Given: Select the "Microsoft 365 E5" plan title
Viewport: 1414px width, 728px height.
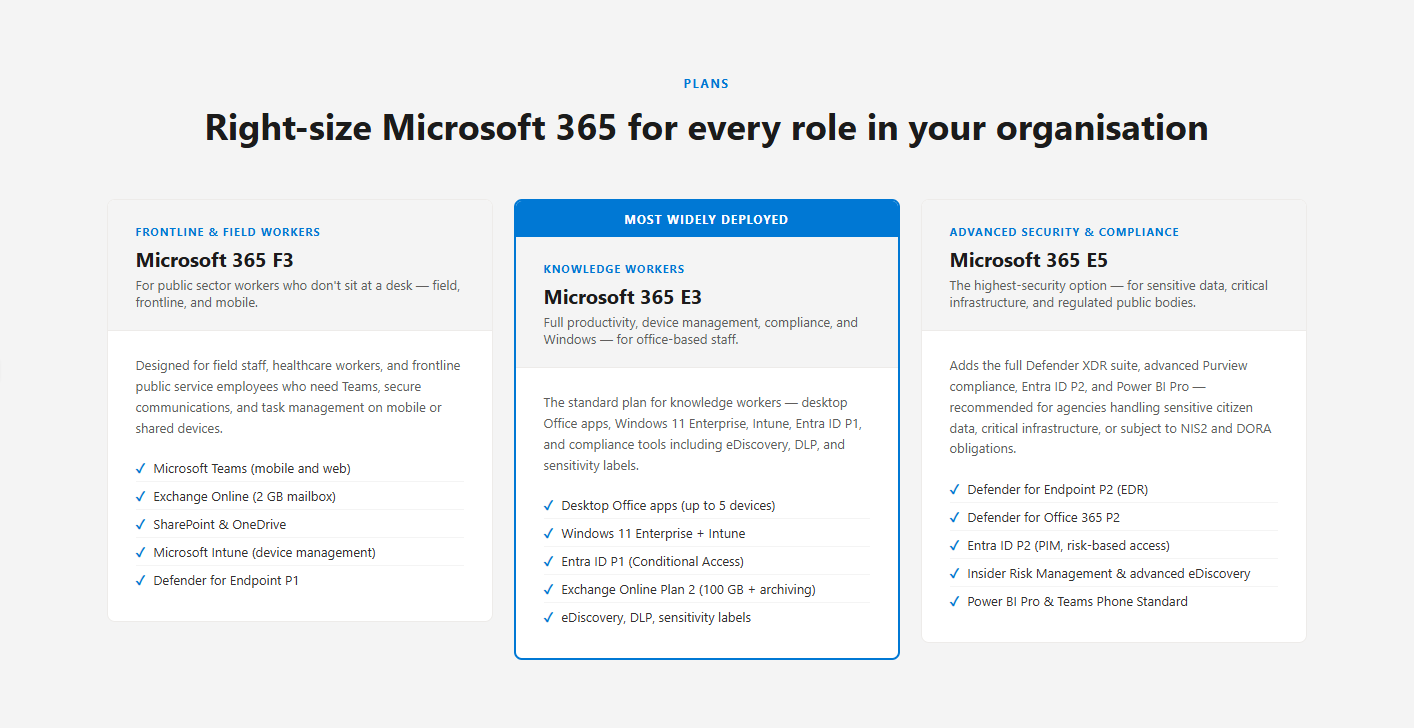Looking at the screenshot, I should [1029, 260].
